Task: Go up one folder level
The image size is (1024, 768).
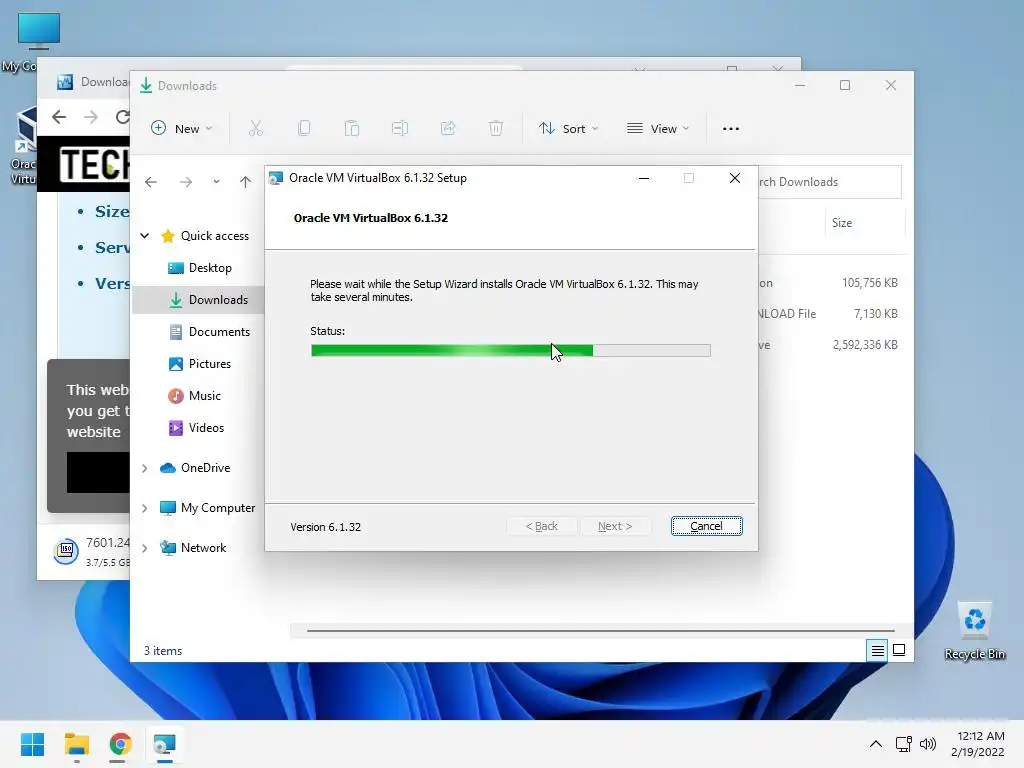Action: pyautogui.click(x=245, y=182)
